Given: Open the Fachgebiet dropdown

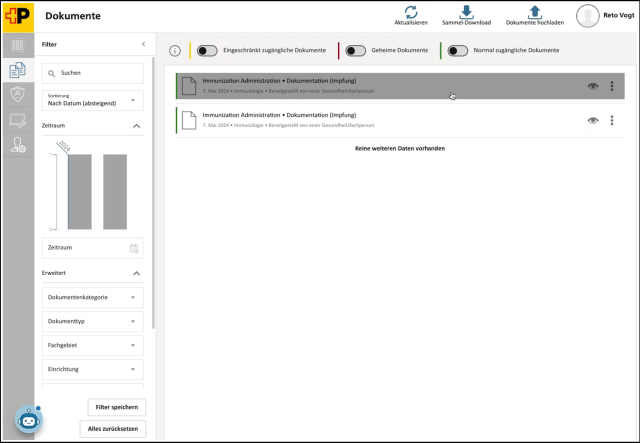Looking at the screenshot, I should click(93, 345).
